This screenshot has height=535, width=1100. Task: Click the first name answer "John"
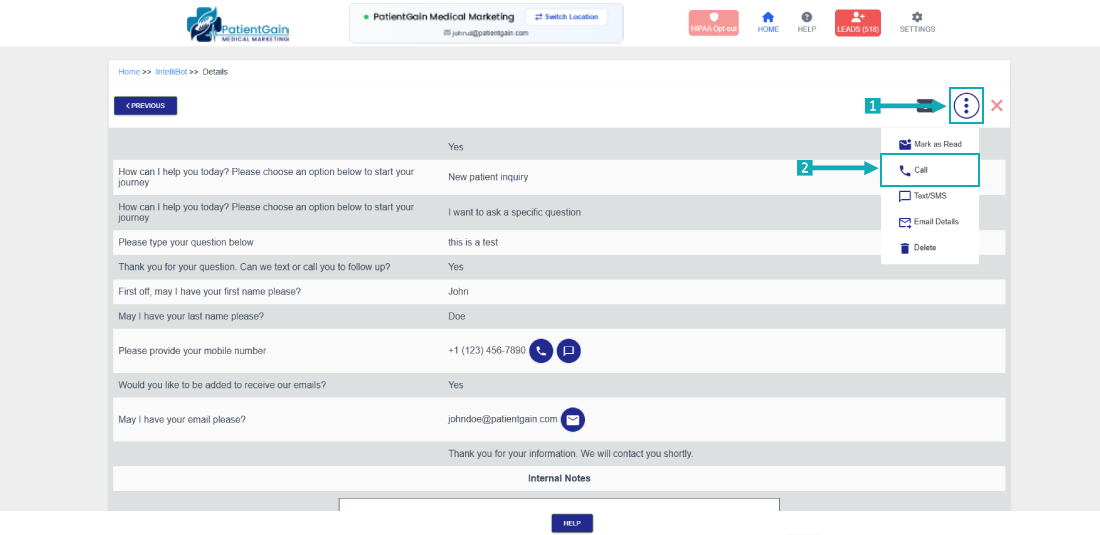pos(458,292)
